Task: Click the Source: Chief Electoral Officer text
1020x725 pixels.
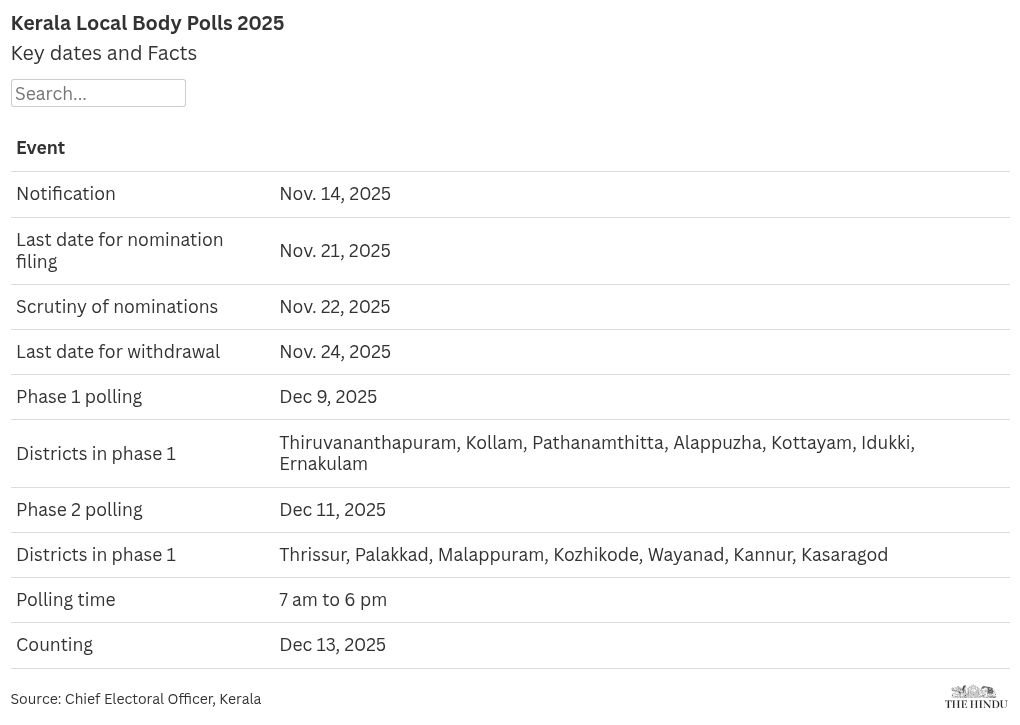Action: [136, 699]
